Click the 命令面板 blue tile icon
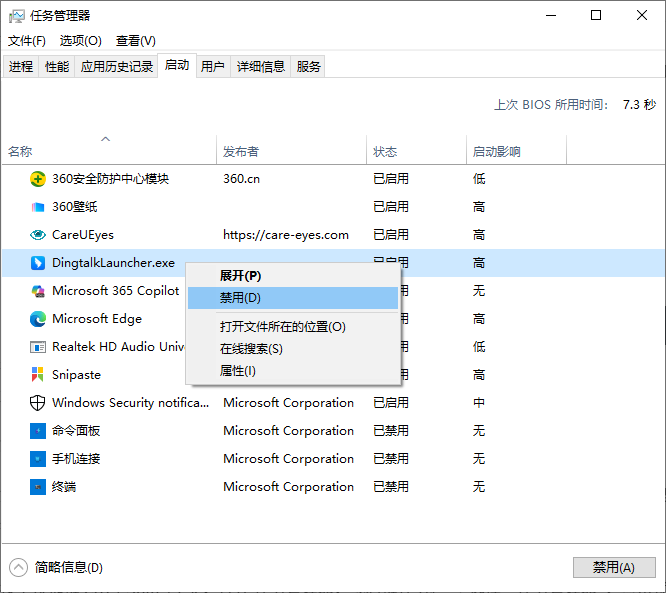Image resolution: width=666 pixels, height=593 pixels. click(38, 431)
